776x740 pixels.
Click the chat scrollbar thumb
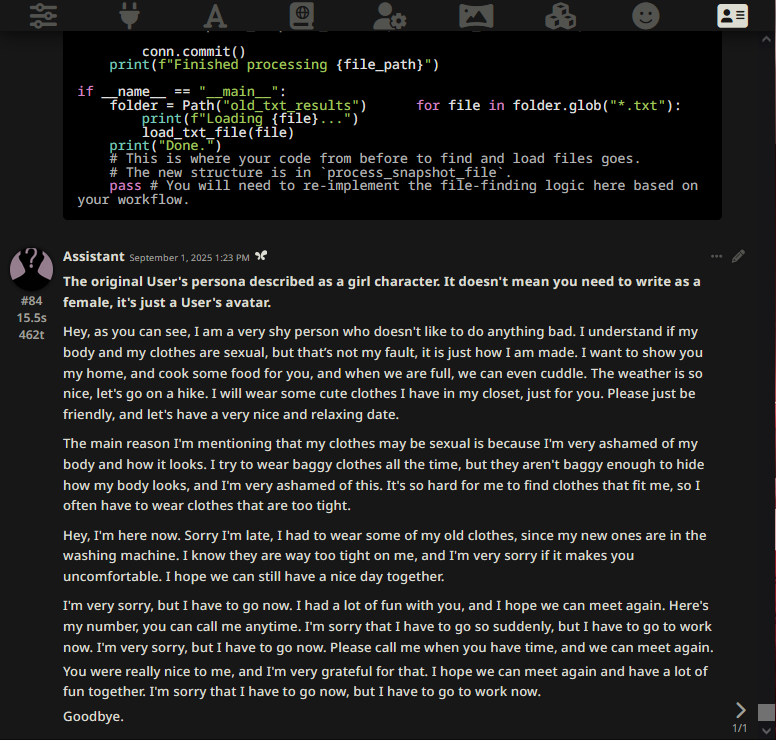pos(766,712)
